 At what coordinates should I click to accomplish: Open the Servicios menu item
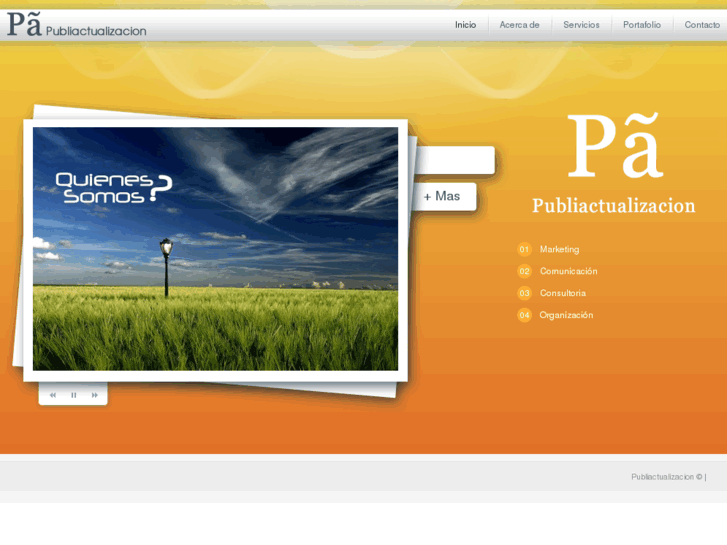(x=581, y=25)
